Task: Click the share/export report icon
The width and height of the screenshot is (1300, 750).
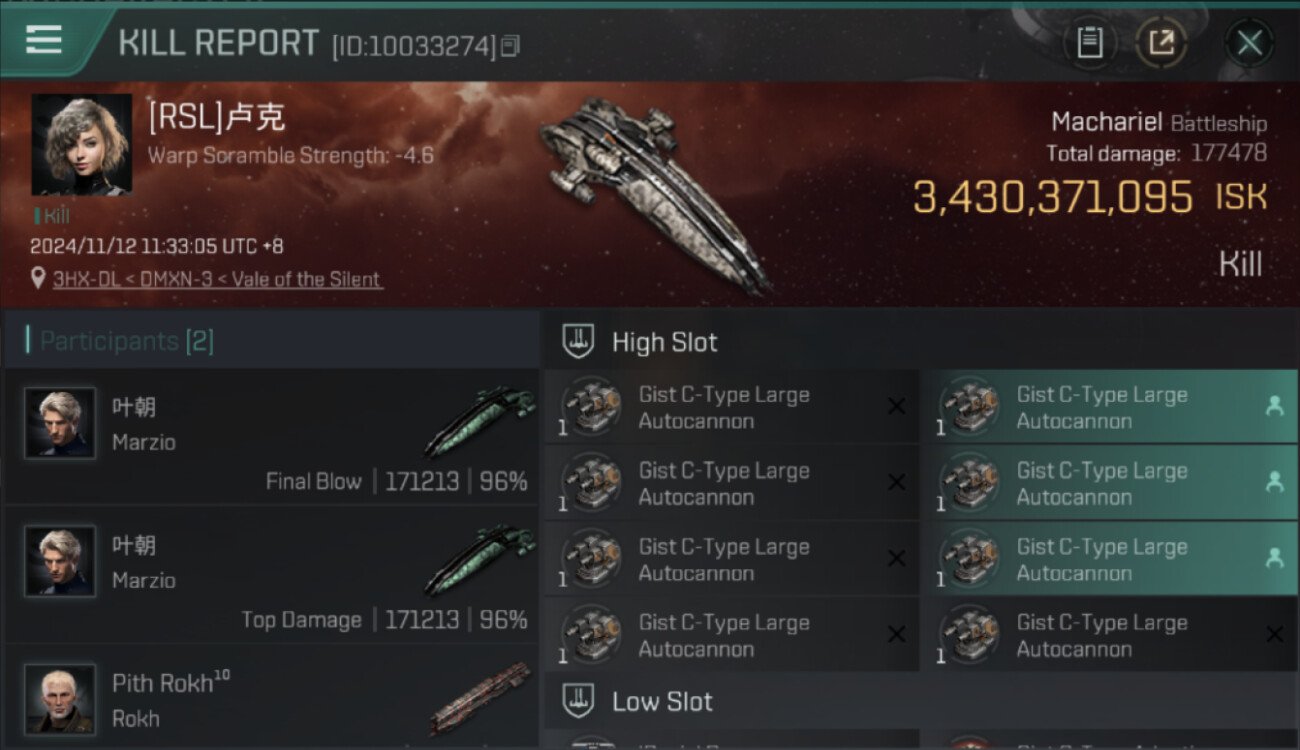Action: coord(1161,43)
